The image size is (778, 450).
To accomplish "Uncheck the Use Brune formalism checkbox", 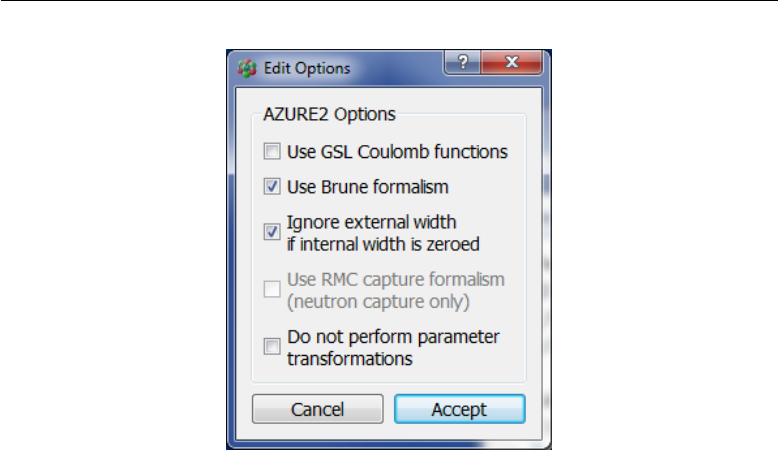I will click(x=272, y=187).
